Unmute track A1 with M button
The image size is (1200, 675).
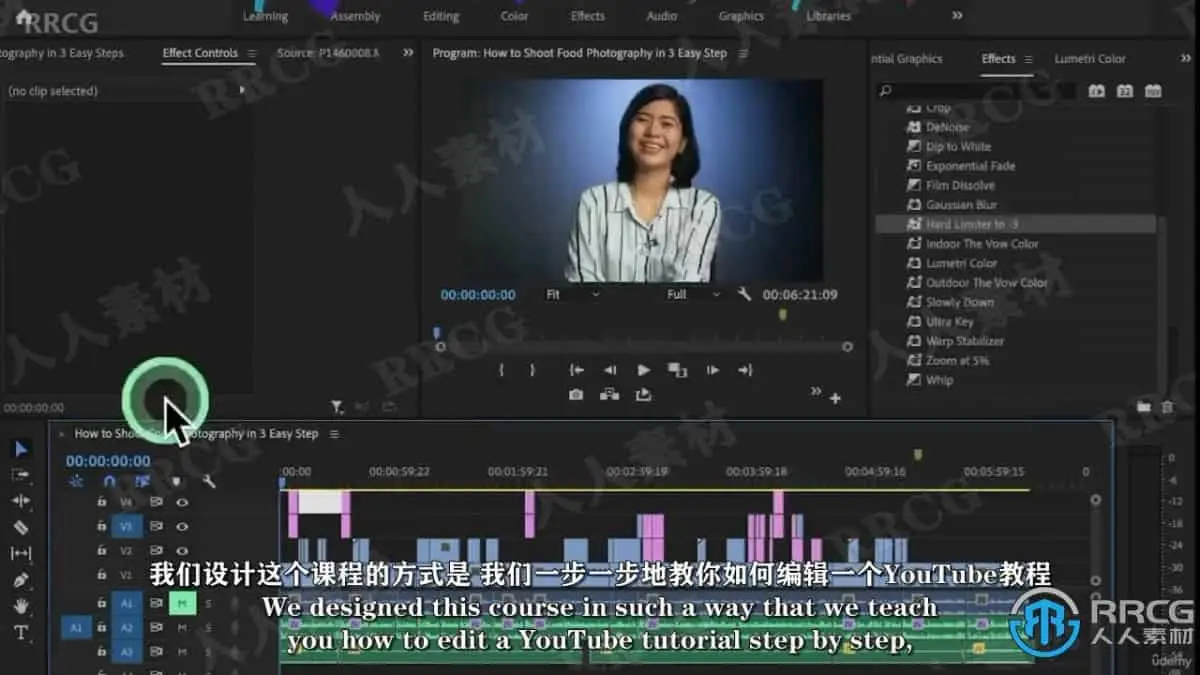pyautogui.click(x=182, y=603)
